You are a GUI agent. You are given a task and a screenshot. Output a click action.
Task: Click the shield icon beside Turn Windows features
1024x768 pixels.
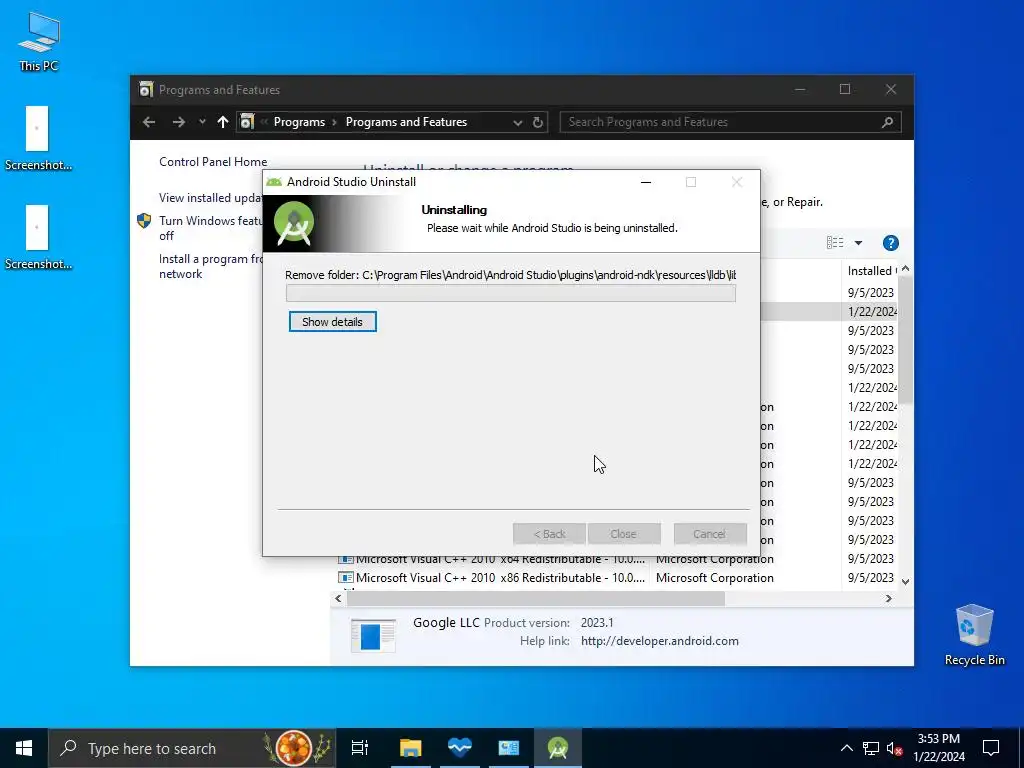[144, 221]
